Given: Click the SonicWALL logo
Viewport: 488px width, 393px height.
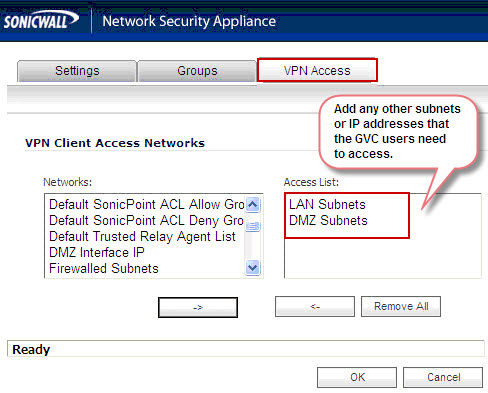Looking at the screenshot, I should click(x=41, y=21).
